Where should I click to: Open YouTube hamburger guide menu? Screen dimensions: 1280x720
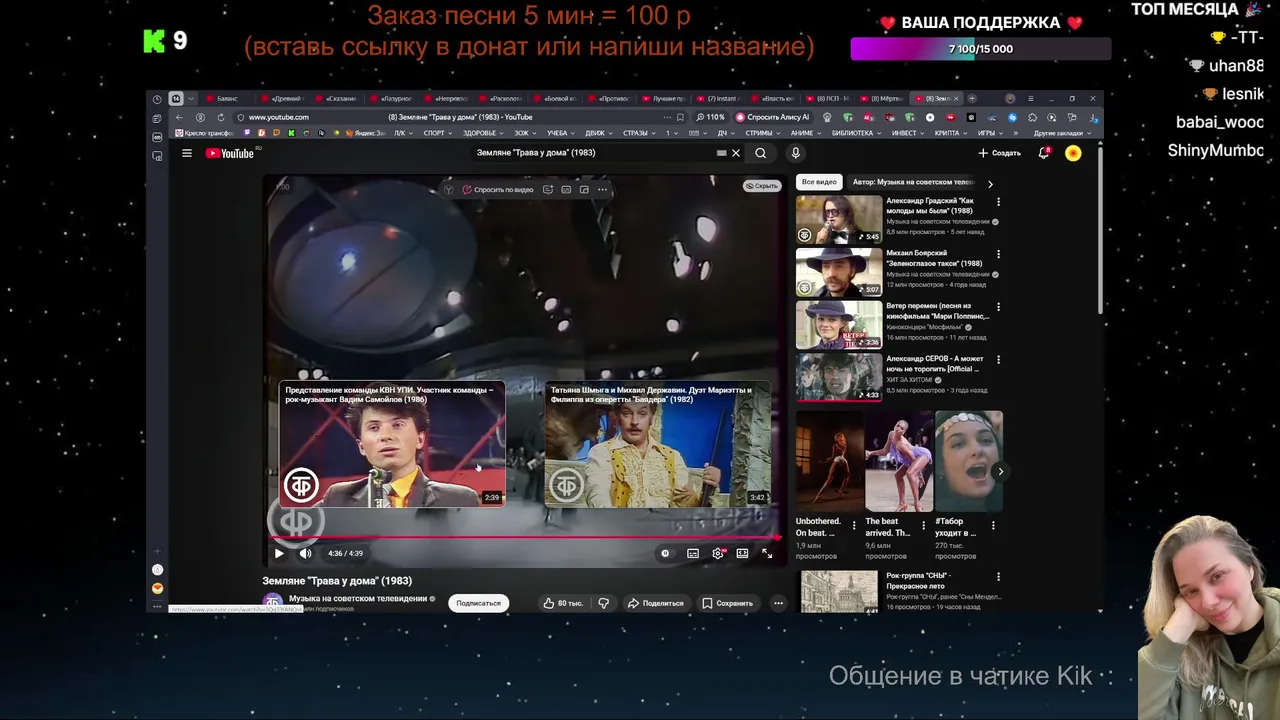coord(186,153)
